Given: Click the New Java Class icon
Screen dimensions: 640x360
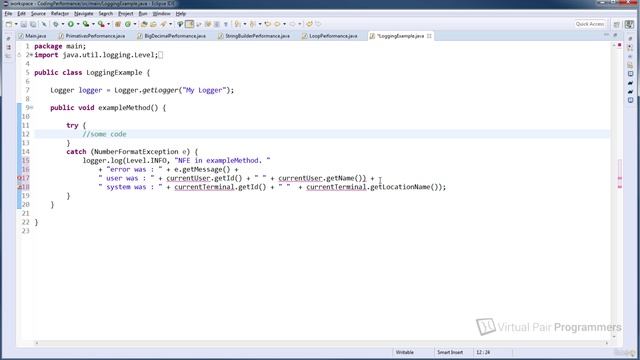Looking at the screenshot, I should [128, 24].
